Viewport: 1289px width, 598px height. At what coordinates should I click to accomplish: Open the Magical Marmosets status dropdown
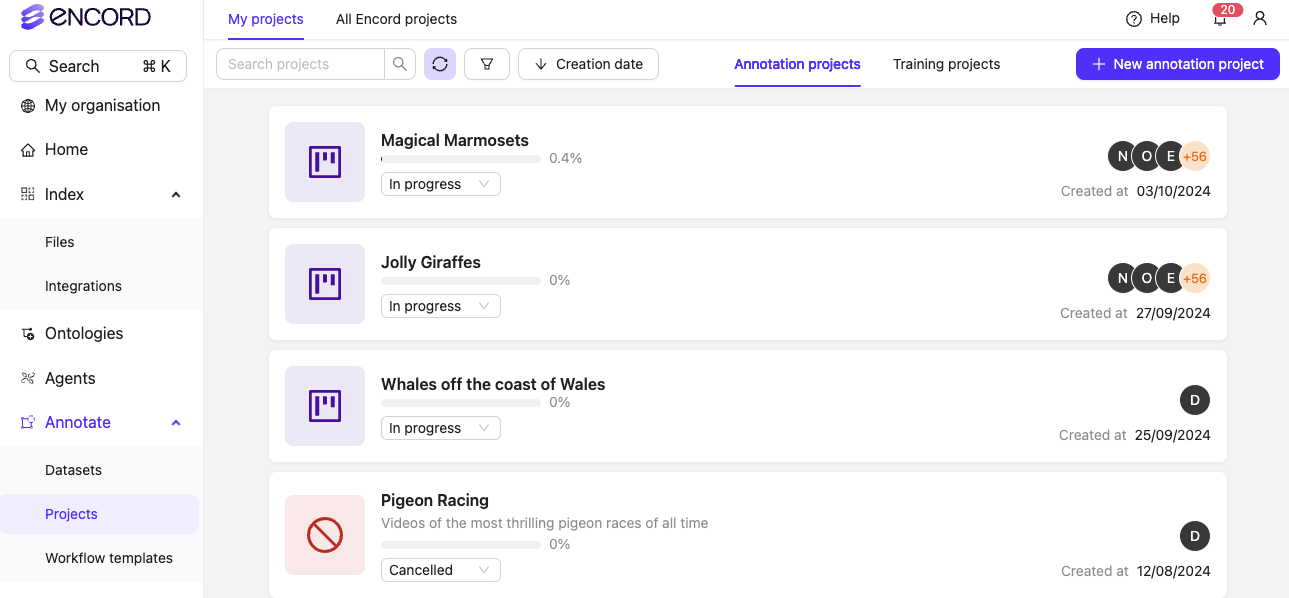pyautogui.click(x=440, y=184)
